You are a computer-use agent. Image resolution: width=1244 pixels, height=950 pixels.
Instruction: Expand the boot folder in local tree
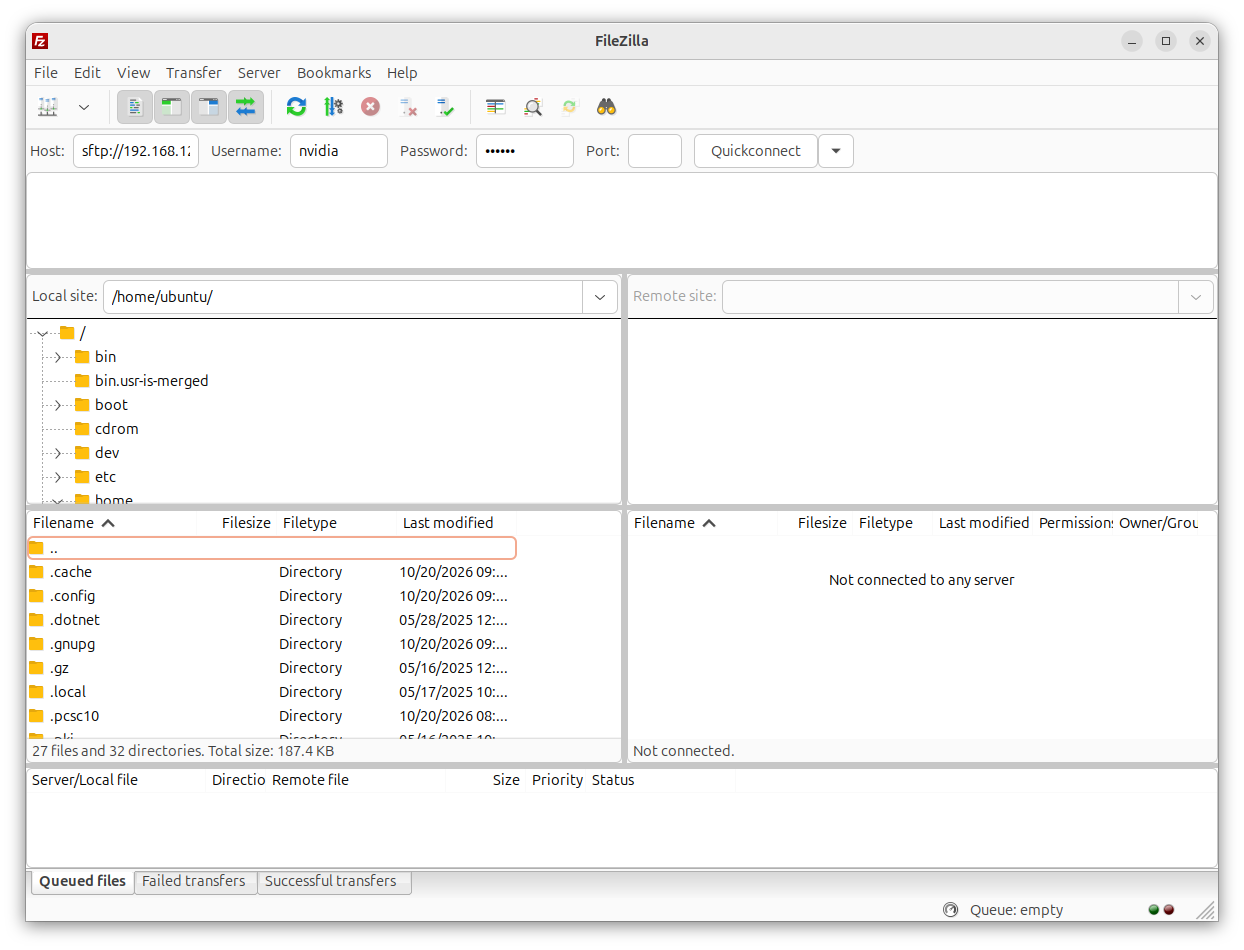[x=58, y=405]
